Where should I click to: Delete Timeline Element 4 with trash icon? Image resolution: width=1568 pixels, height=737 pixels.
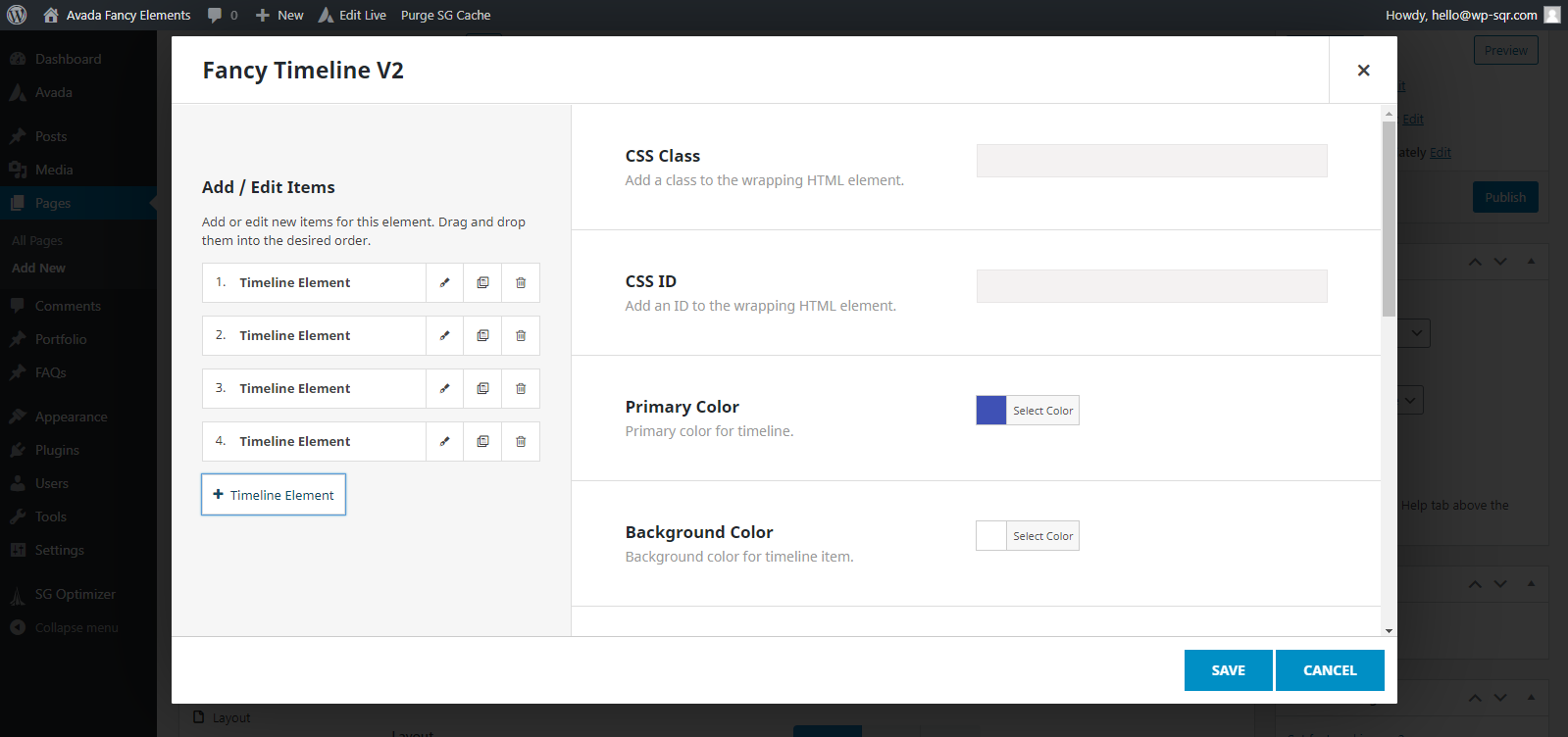(x=521, y=441)
